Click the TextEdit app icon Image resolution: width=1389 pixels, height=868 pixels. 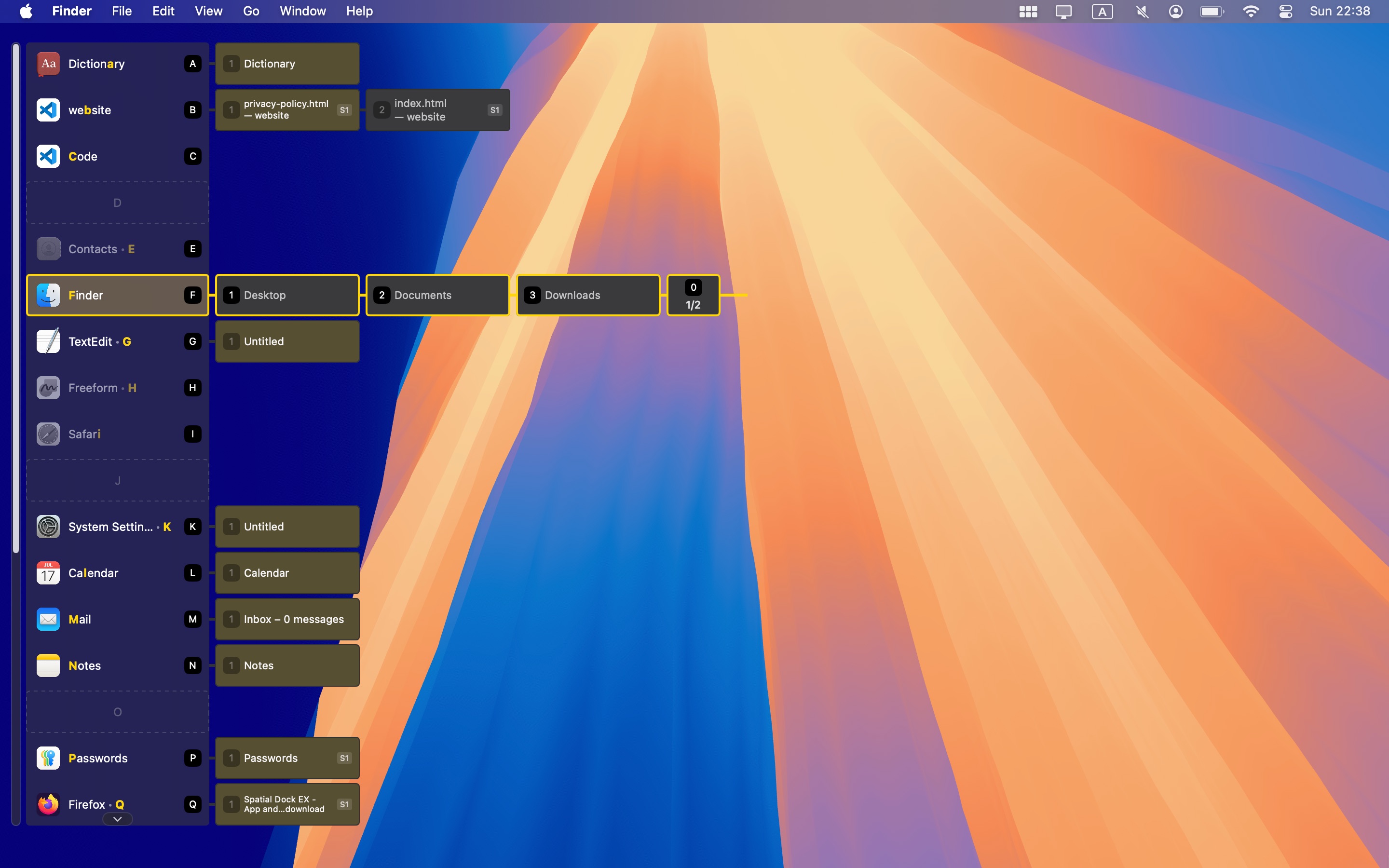tap(48, 341)
